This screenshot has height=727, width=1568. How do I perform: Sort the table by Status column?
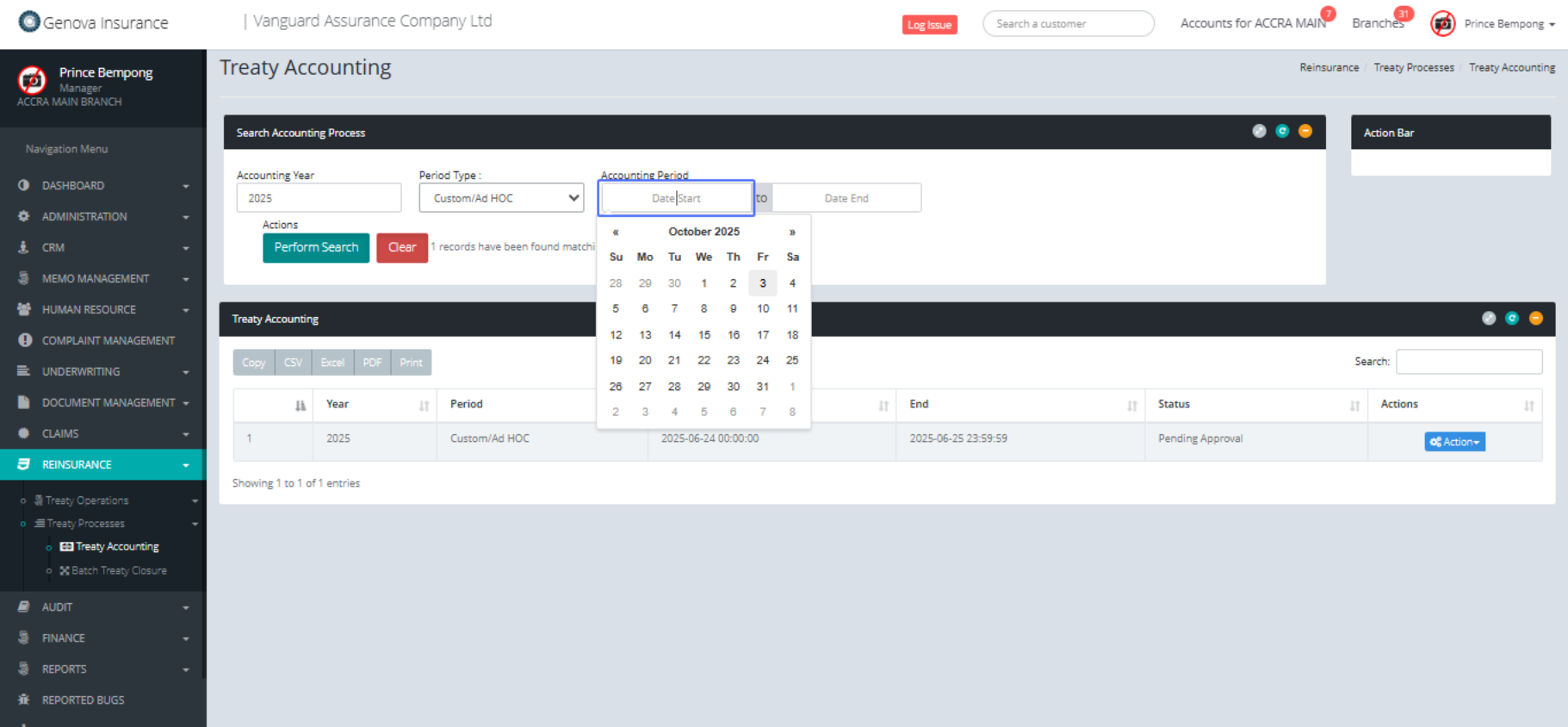1255,405
